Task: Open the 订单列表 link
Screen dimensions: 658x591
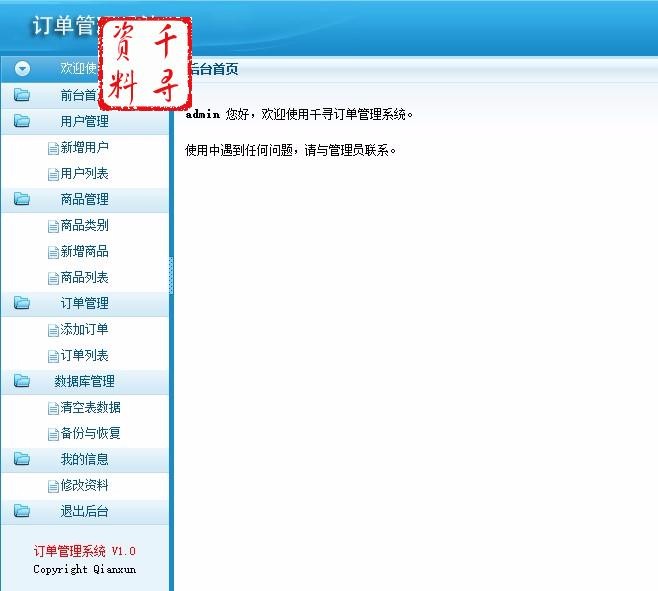Action: 84,355
